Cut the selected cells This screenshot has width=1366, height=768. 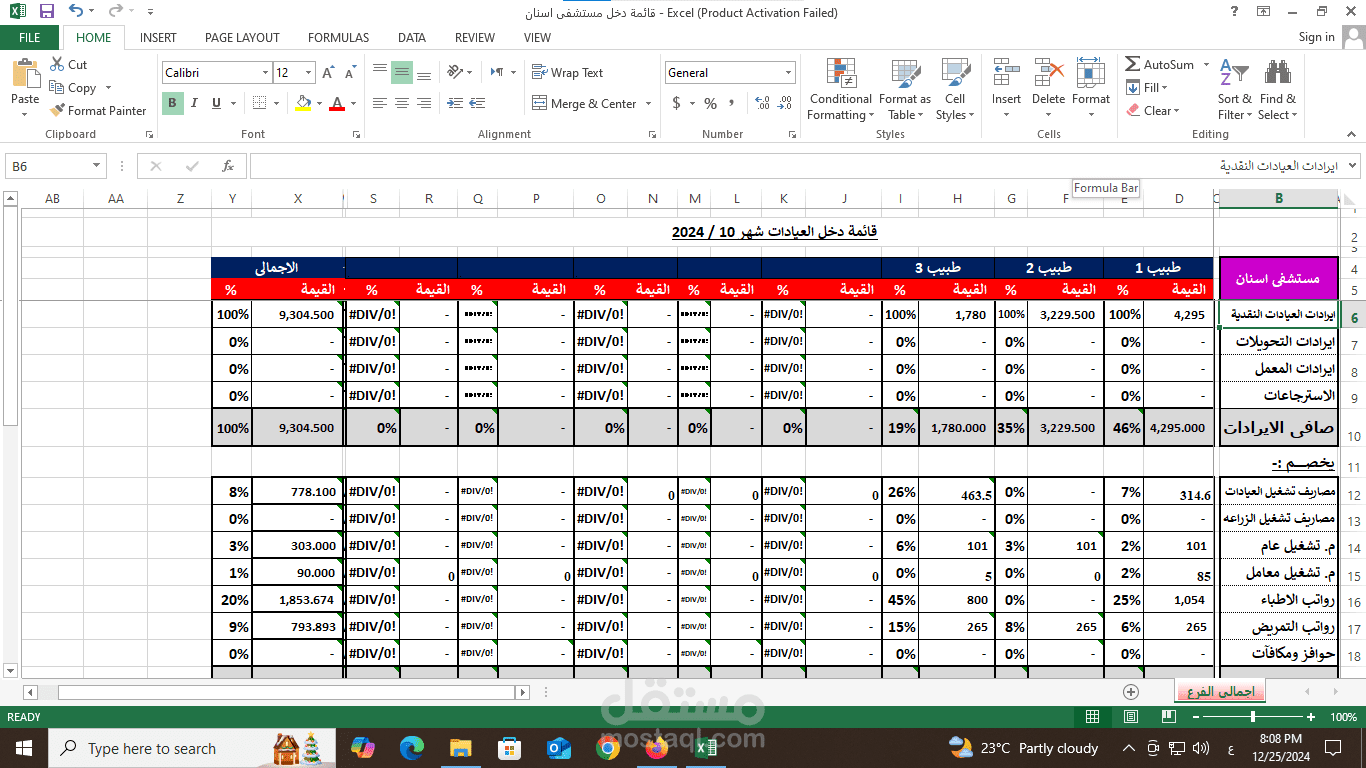tap(68, 64)
